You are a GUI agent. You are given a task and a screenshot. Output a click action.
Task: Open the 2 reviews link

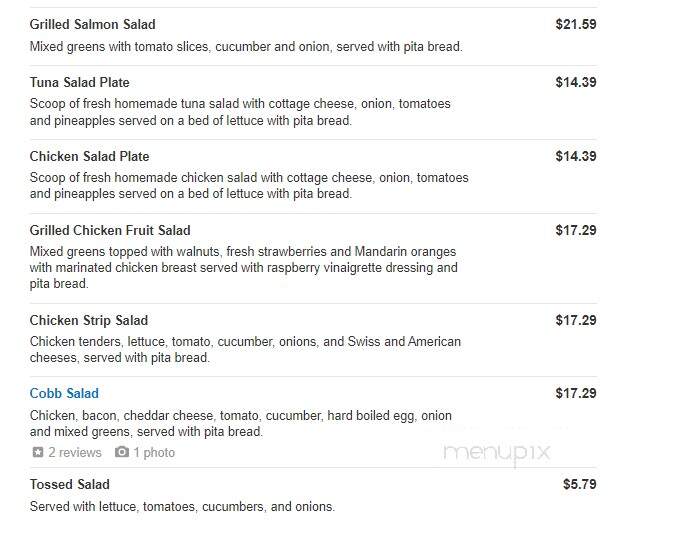coord(75,452)
